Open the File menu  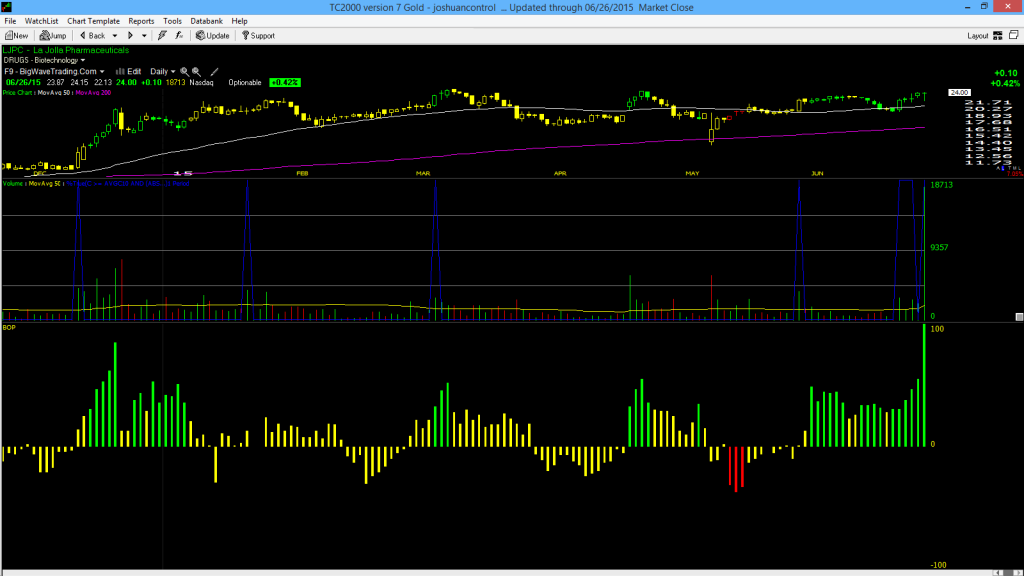point(10,21)
